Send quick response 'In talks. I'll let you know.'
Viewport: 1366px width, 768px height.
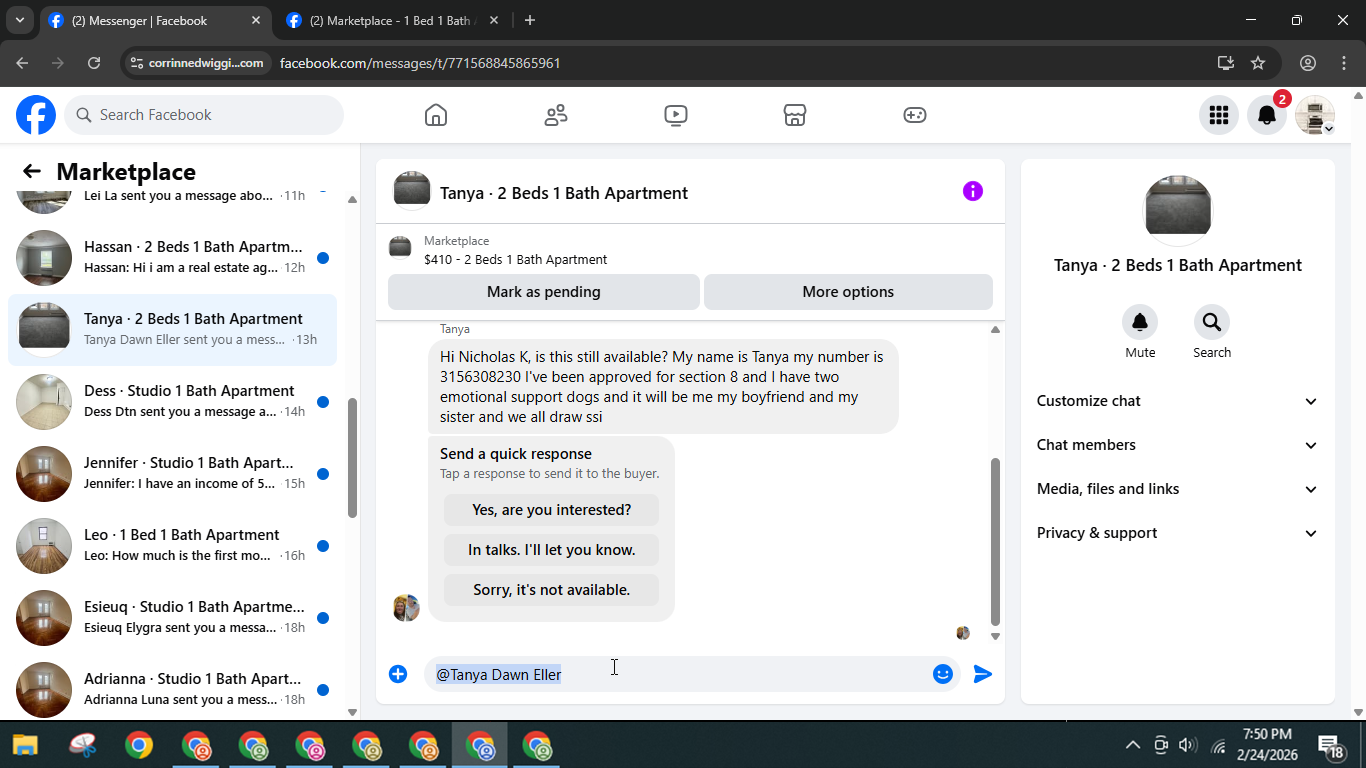[x=552, y=550]
